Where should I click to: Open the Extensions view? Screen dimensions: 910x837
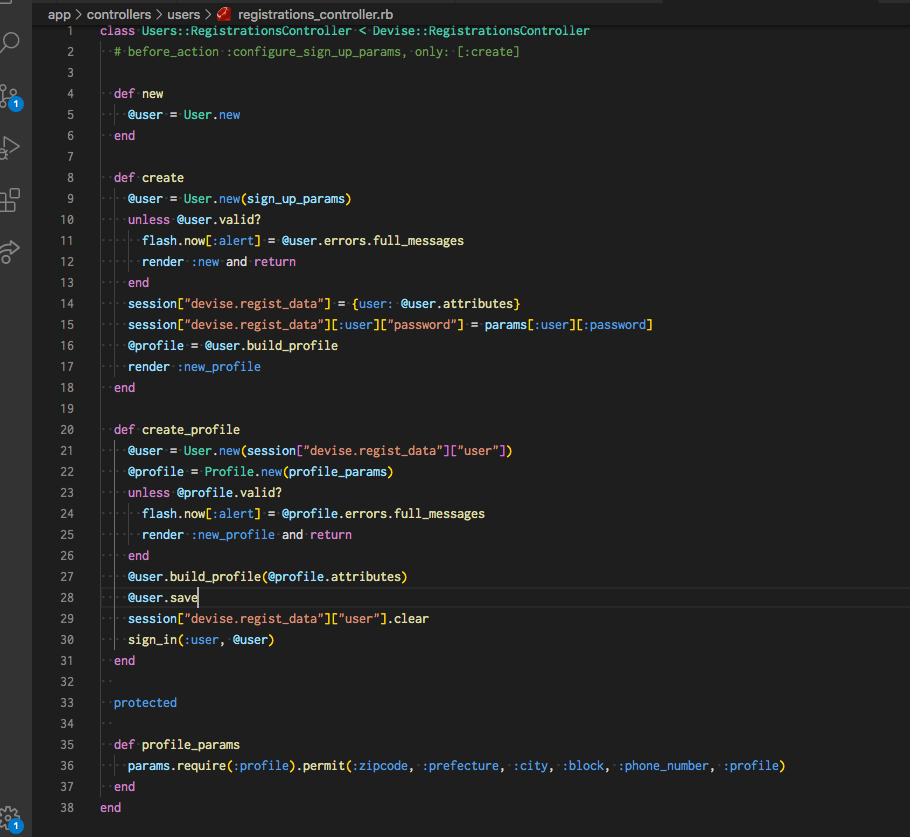click(10, 200)
